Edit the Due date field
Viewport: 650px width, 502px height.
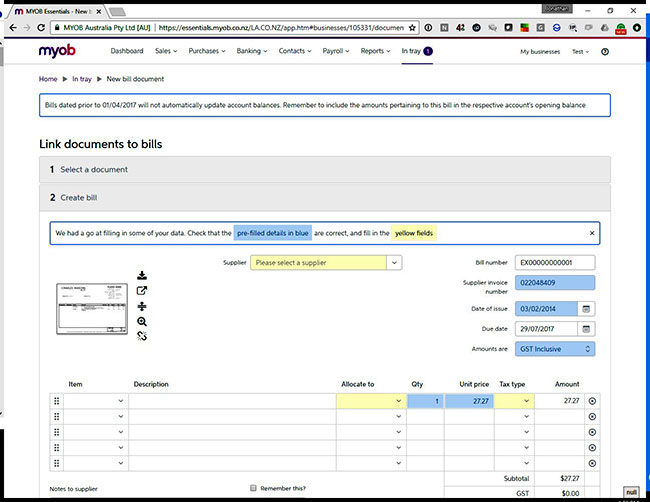[x=546, y=329]
